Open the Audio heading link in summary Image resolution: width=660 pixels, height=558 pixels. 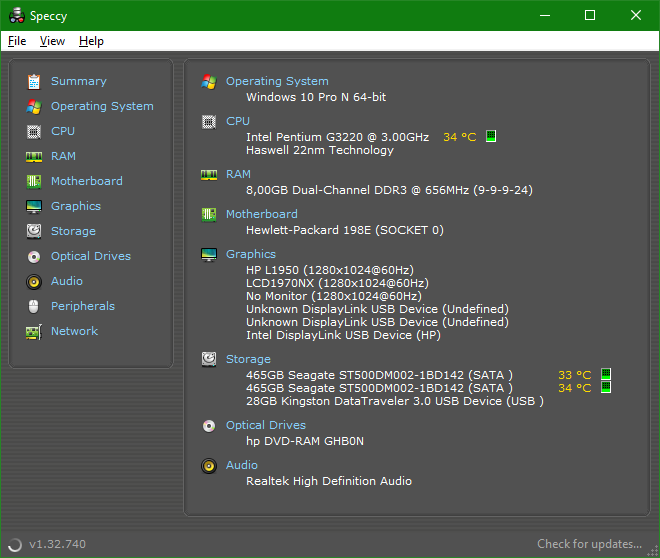click(242, 465)
